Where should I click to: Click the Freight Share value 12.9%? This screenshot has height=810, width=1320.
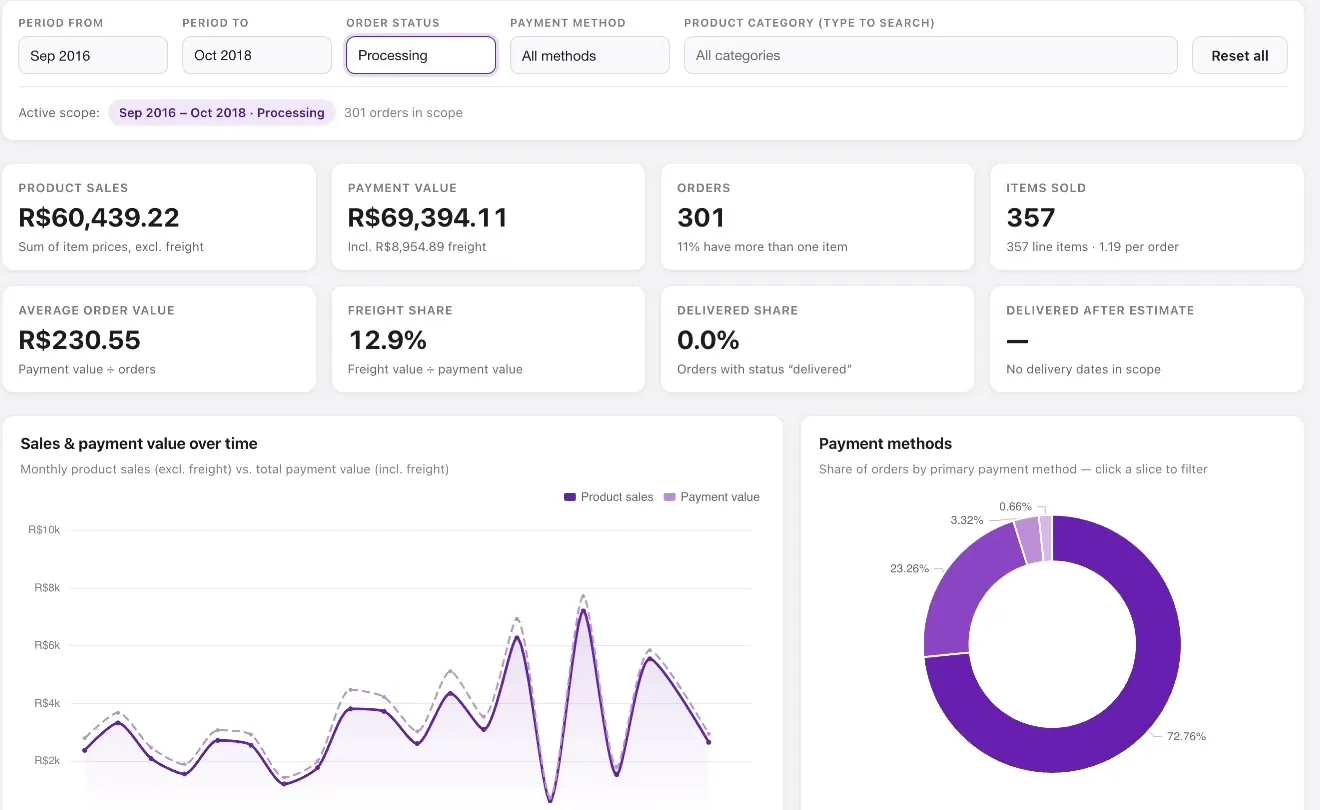(388, 340)
